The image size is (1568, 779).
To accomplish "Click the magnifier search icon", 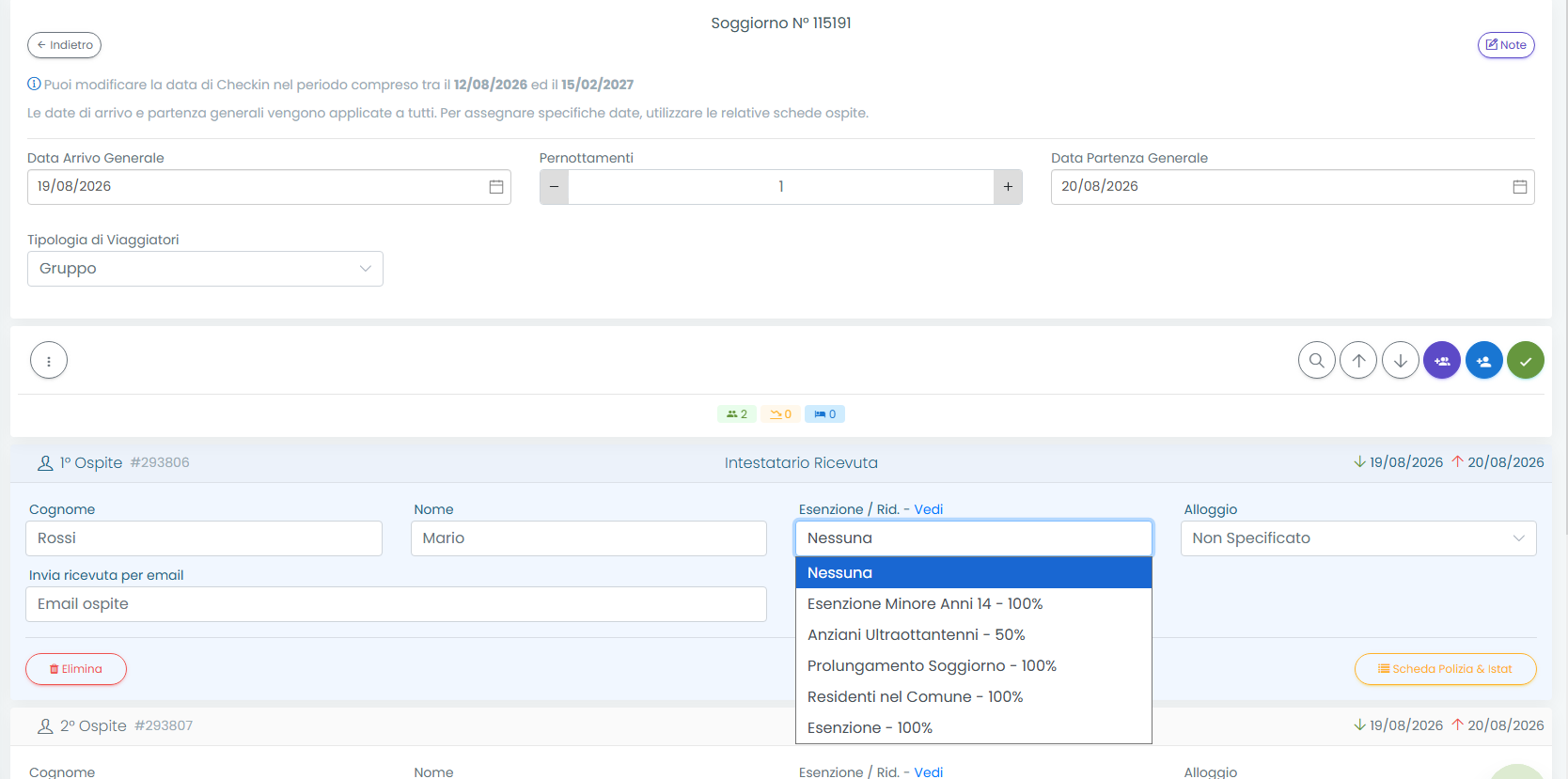I will [x=1317, y=360].
